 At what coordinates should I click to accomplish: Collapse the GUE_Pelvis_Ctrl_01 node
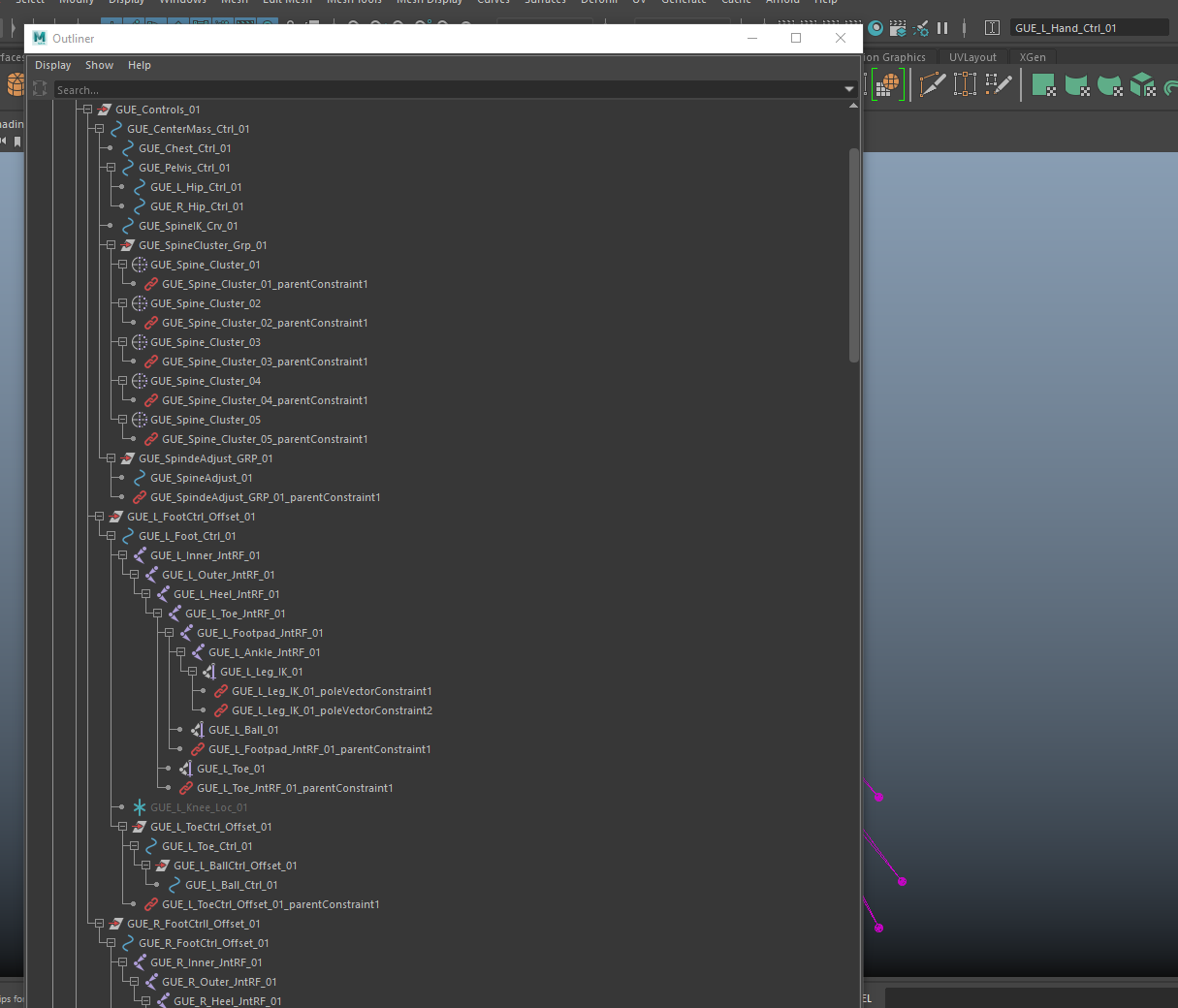pos(111,168)
